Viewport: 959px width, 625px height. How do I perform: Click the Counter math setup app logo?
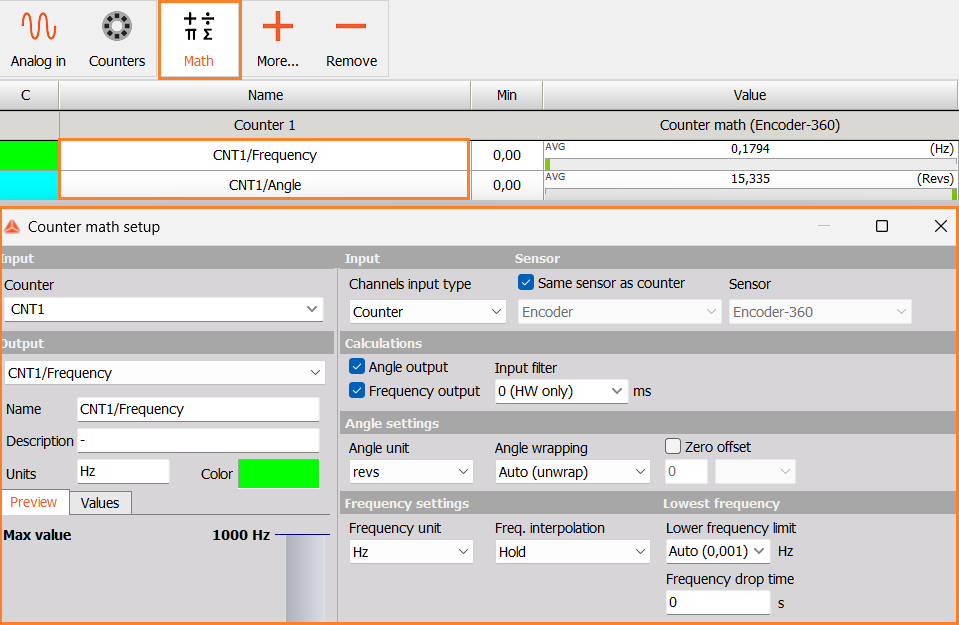12,227
